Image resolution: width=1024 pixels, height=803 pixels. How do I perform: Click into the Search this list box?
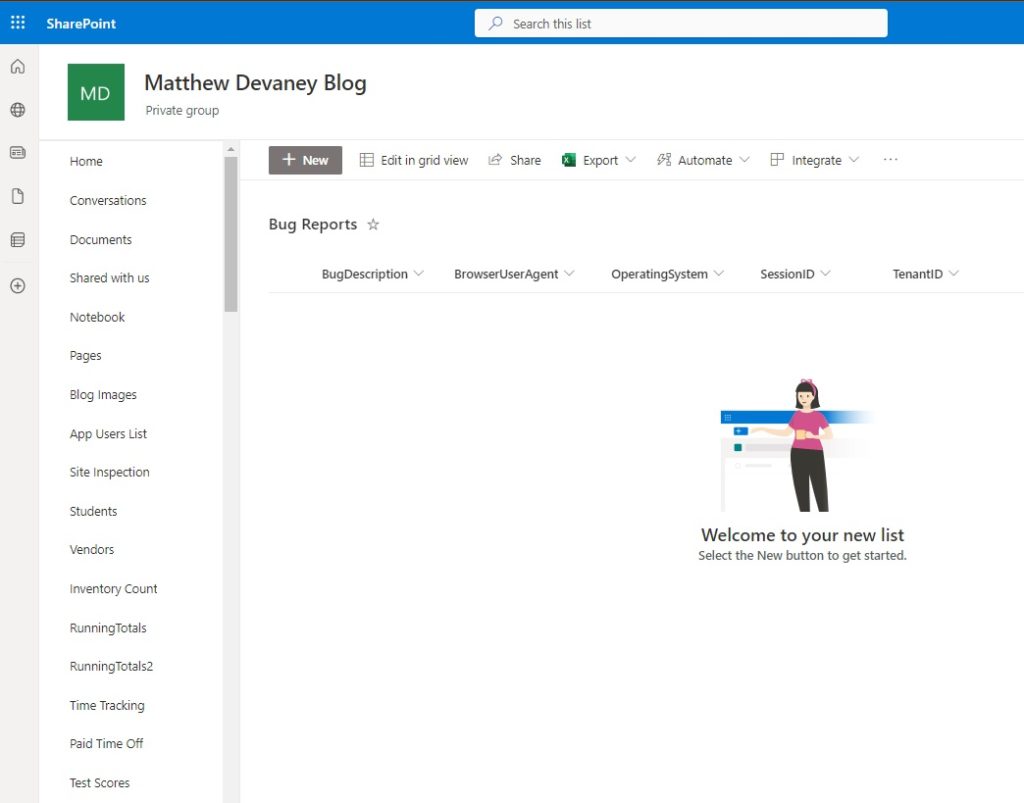click(680, 24)
